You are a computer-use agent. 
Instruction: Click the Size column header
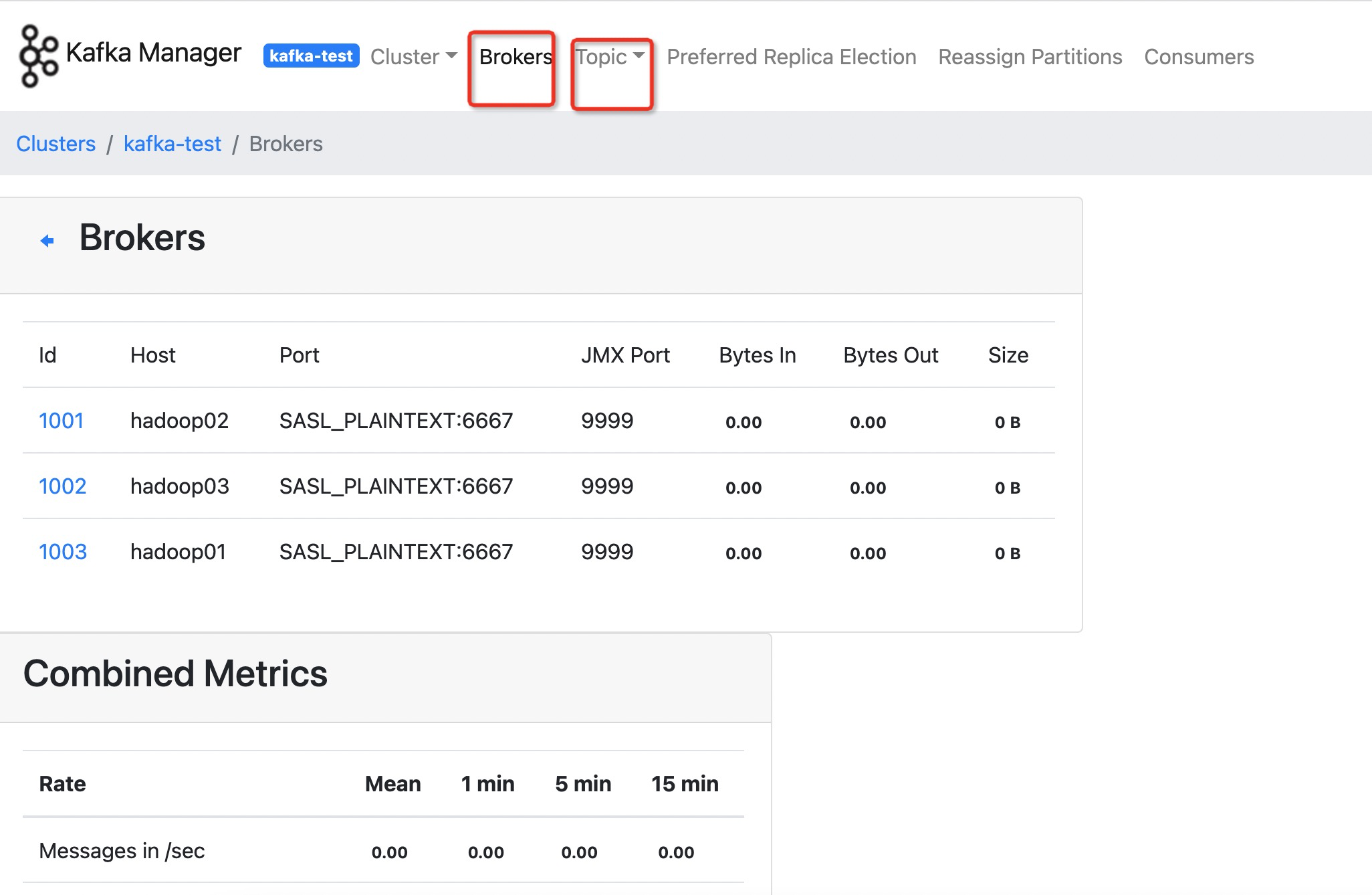click(x=1008, y=355)
